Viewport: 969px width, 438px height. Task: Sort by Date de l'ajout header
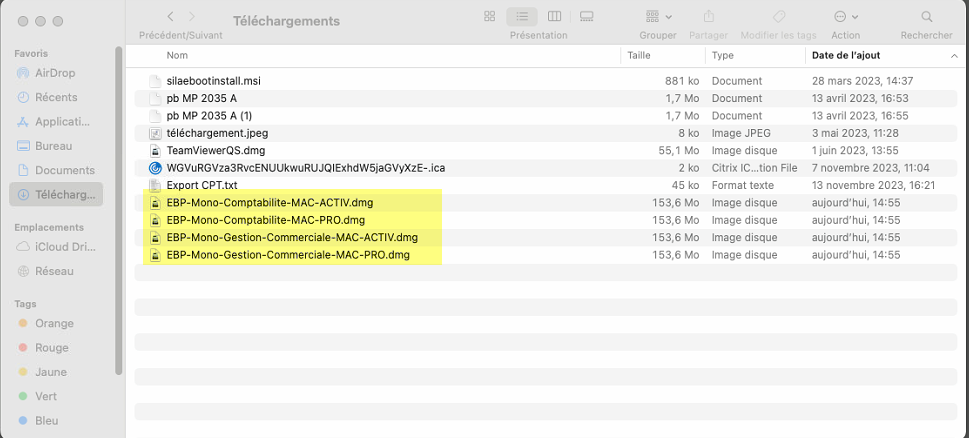(x=846, y=55)
